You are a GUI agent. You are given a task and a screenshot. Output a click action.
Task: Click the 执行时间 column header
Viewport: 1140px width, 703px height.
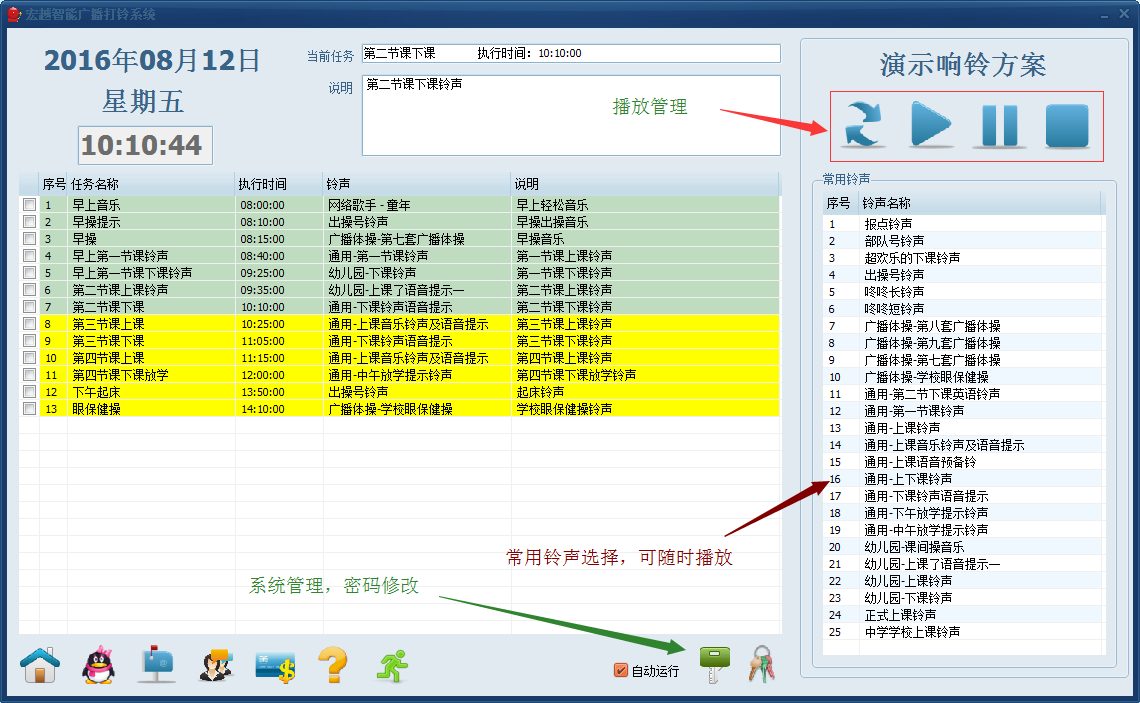tap(263, 184)
